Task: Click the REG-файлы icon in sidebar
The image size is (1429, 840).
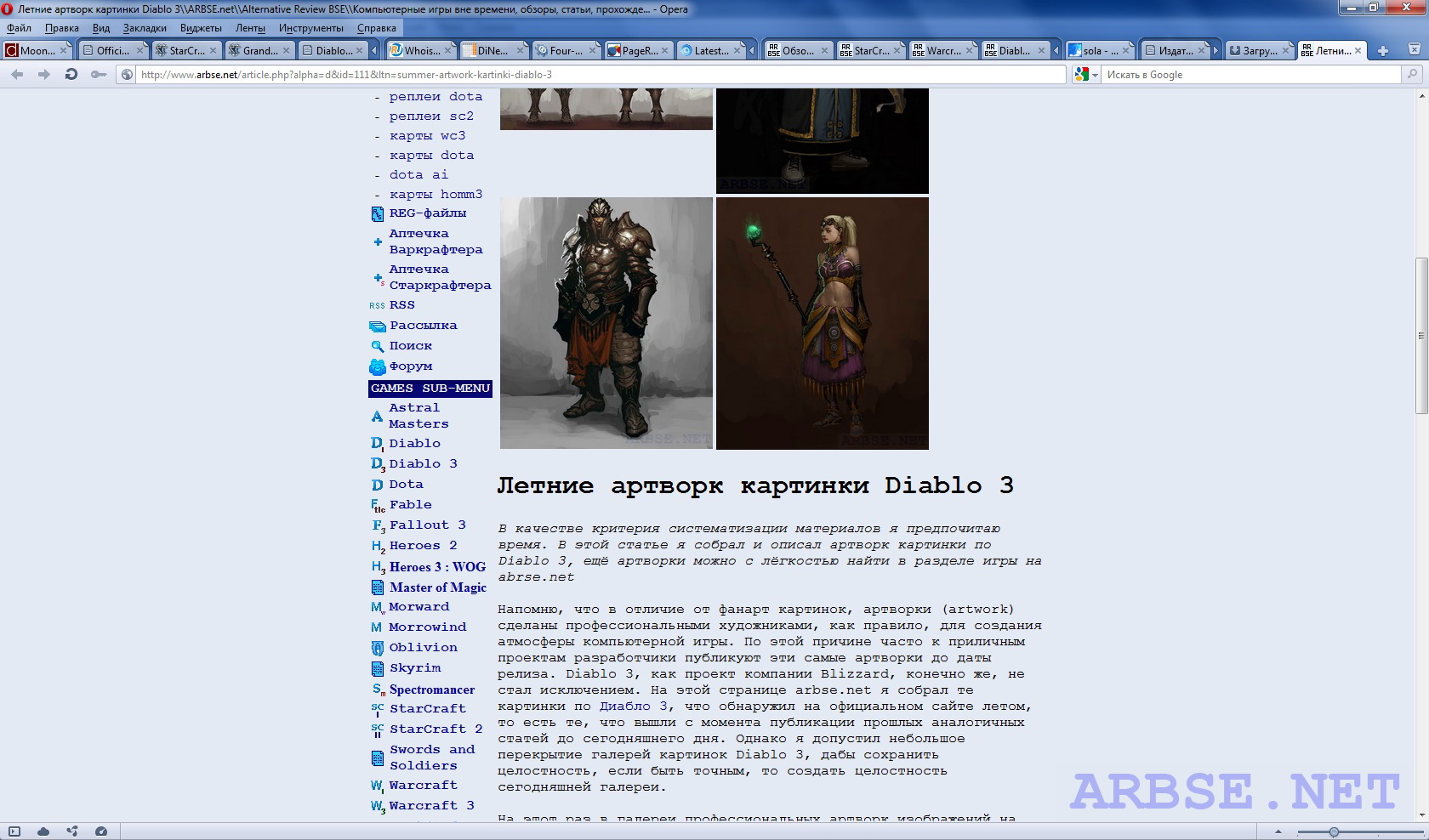Action: point(378,214)
